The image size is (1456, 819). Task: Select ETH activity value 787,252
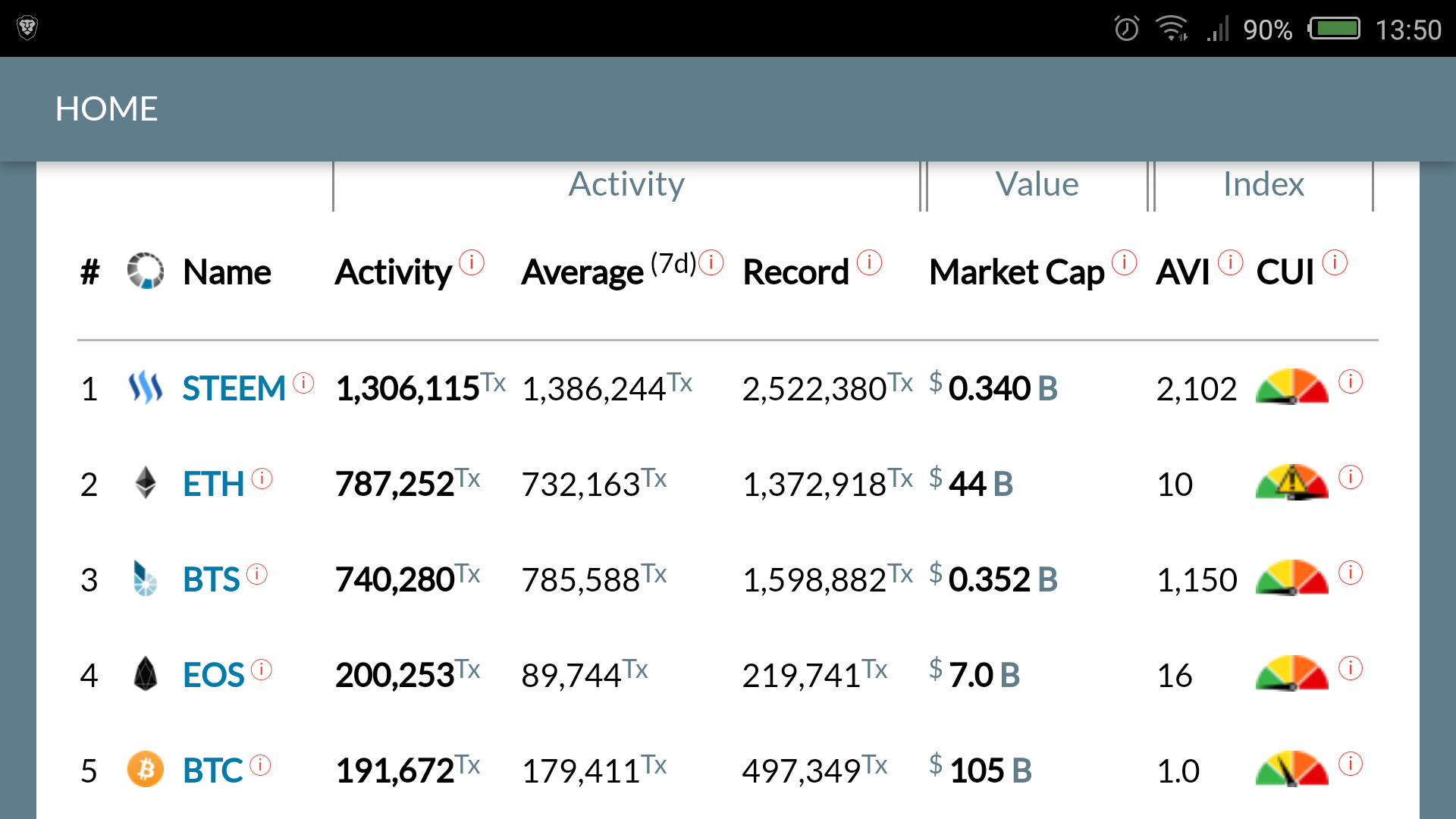click(394, 485)
